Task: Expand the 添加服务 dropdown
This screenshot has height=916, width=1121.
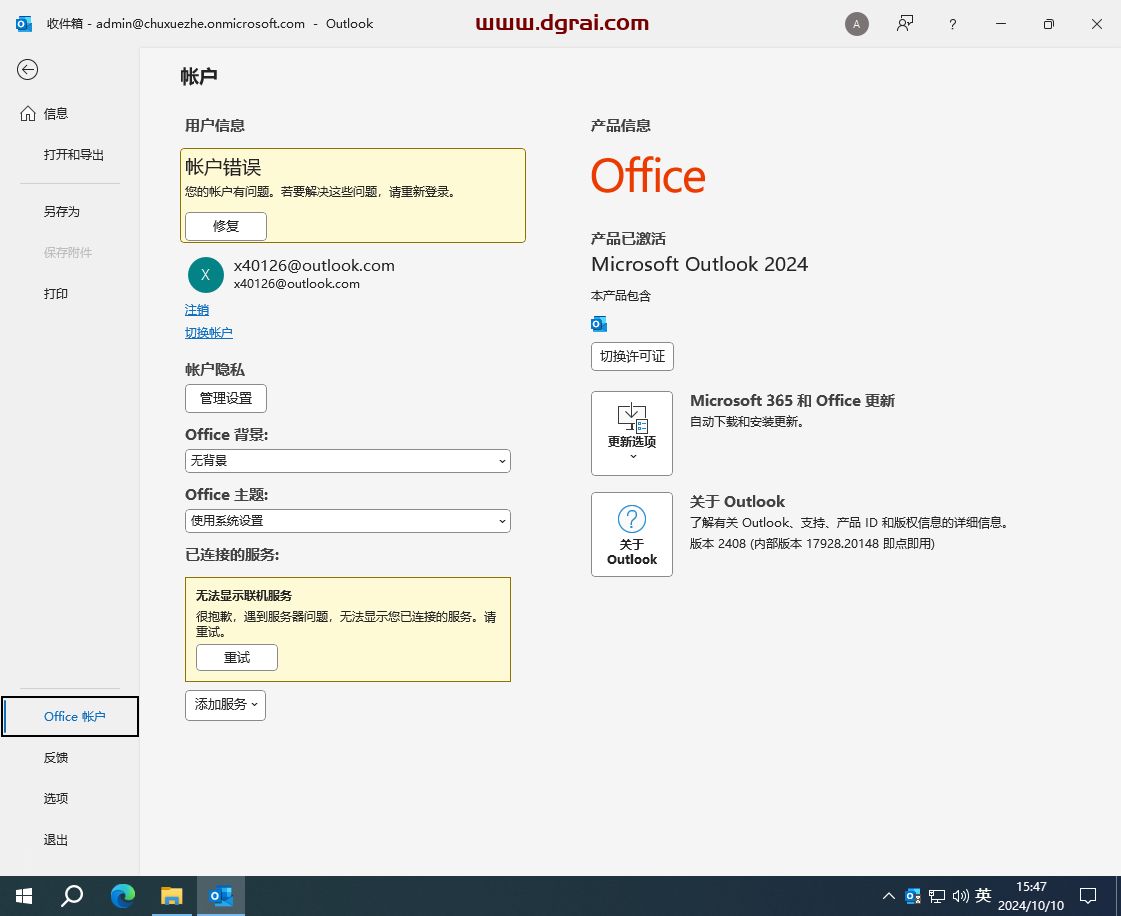Action: [x=225, y=705]
